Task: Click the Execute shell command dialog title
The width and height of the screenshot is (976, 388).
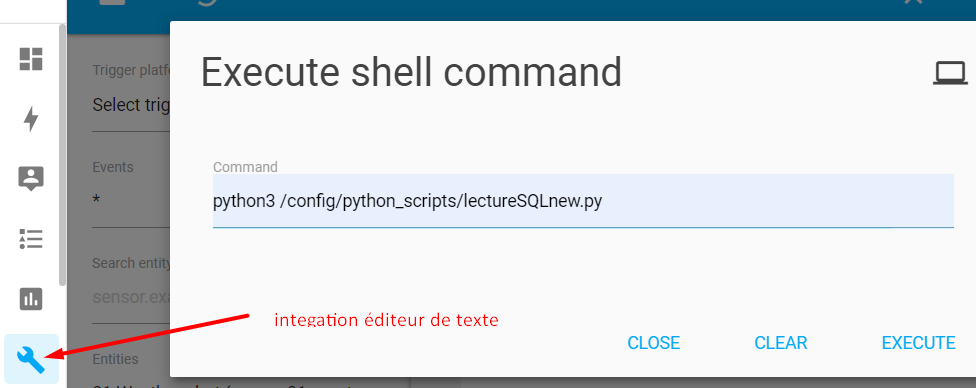Action: click(411, 73)
